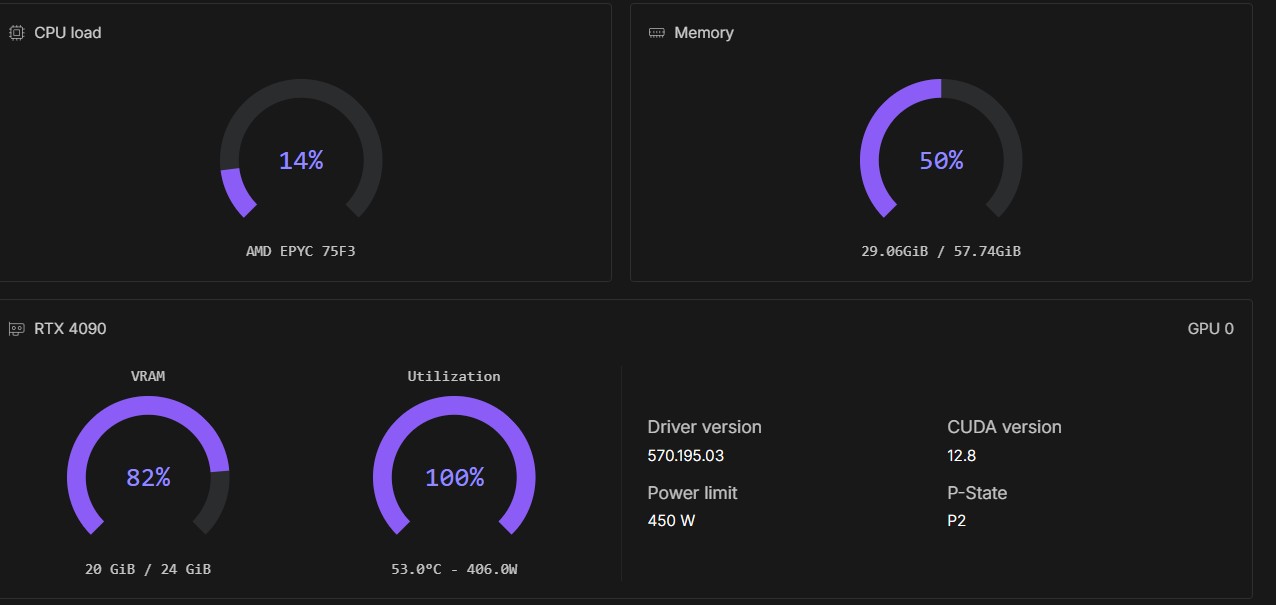
Task: Click the Memory gauge showing 50%
Action: [941, 148]
